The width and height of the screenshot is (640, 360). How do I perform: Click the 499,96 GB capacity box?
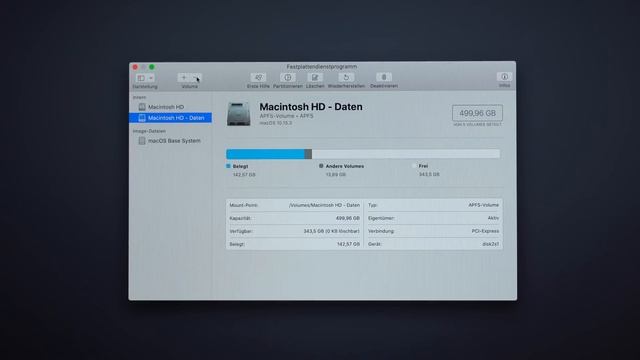[x=477, y=113]
